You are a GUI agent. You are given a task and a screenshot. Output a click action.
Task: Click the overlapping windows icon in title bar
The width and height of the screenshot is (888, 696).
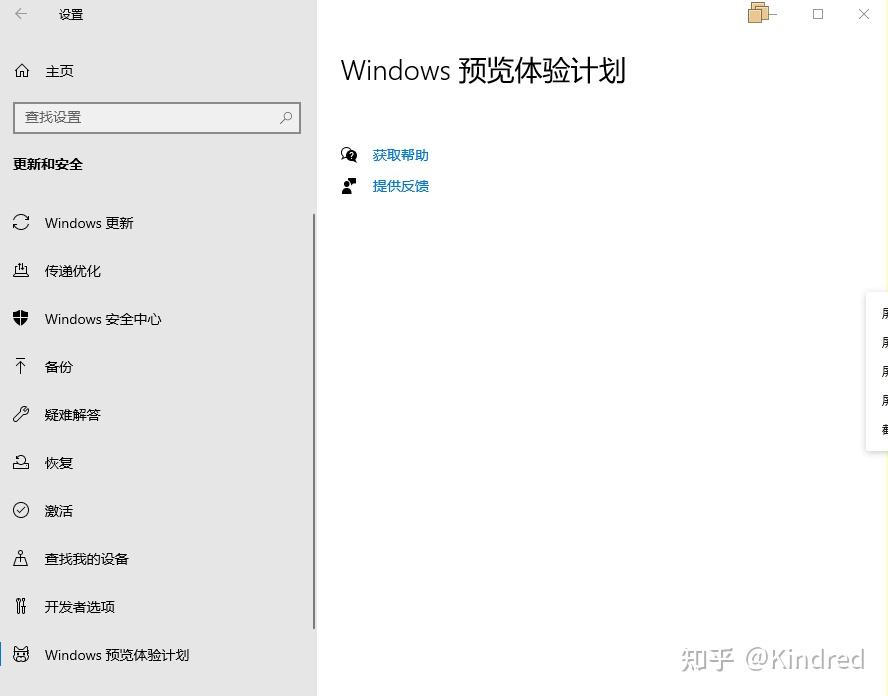(759, 13)
